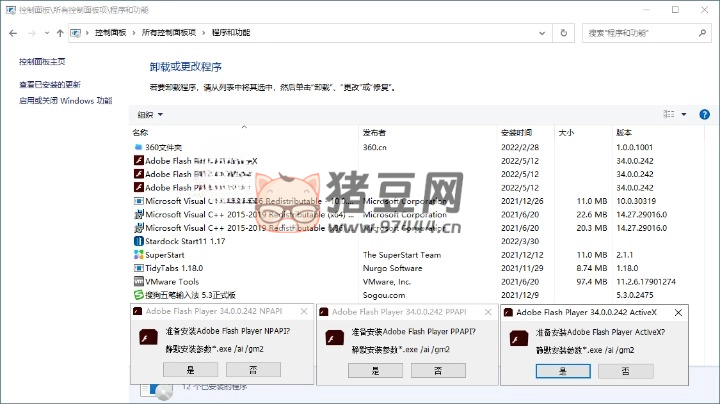Click the SuperStart program icon
This screenshot has height=404, width=720.
(138, 255)
